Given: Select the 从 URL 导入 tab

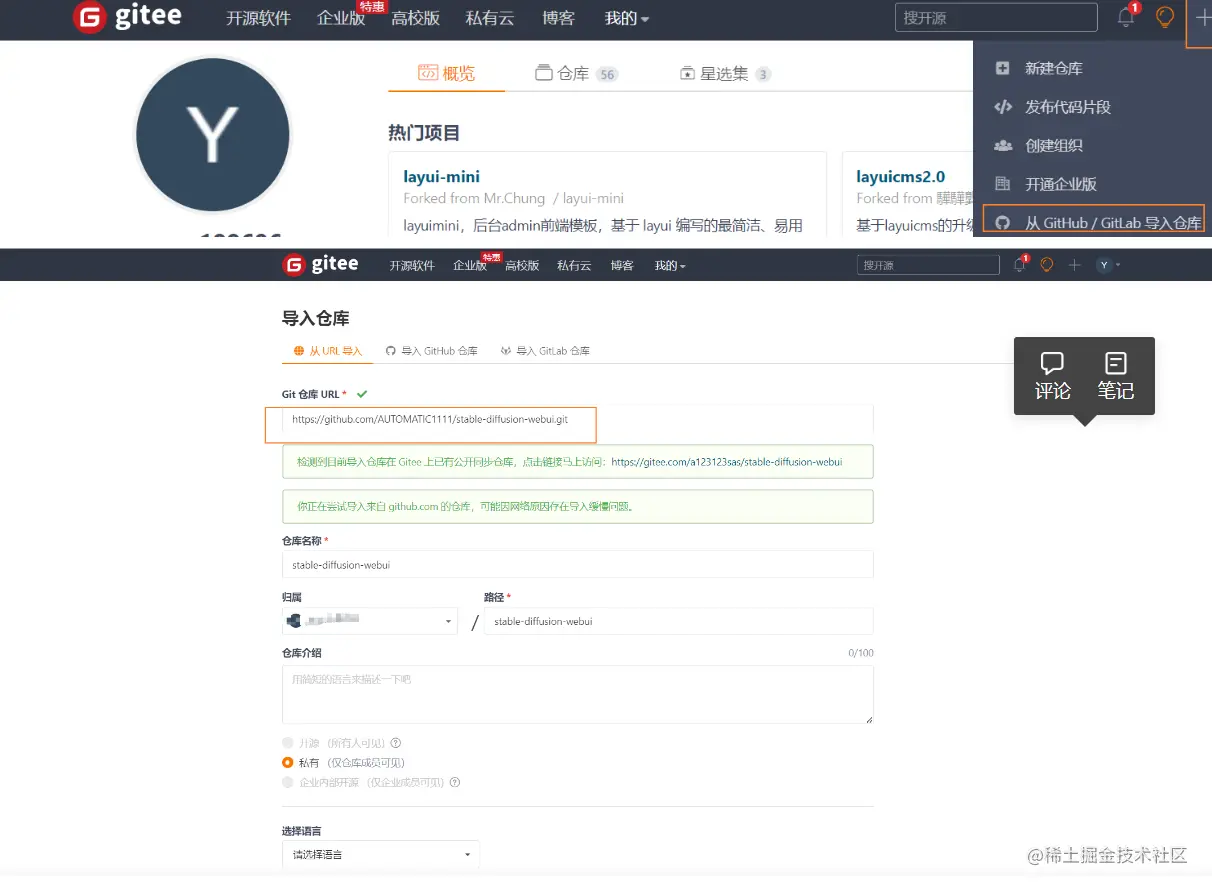Looking at the screenshot, I should pyautogui.click(x=328, y=351).
